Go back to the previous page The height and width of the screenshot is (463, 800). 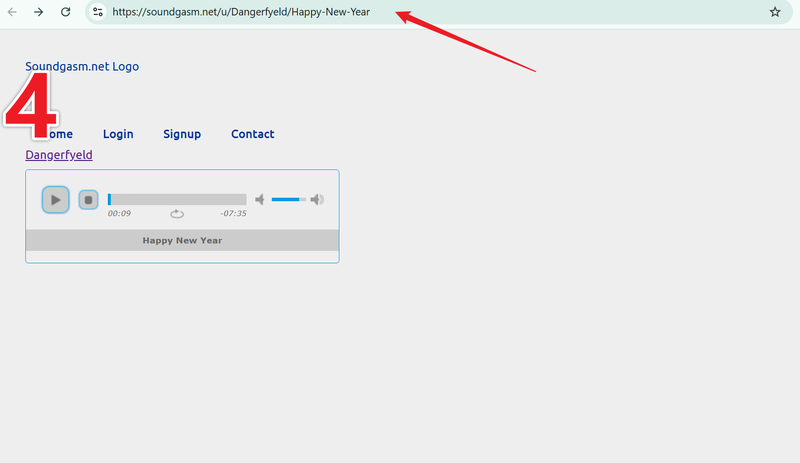13,12
